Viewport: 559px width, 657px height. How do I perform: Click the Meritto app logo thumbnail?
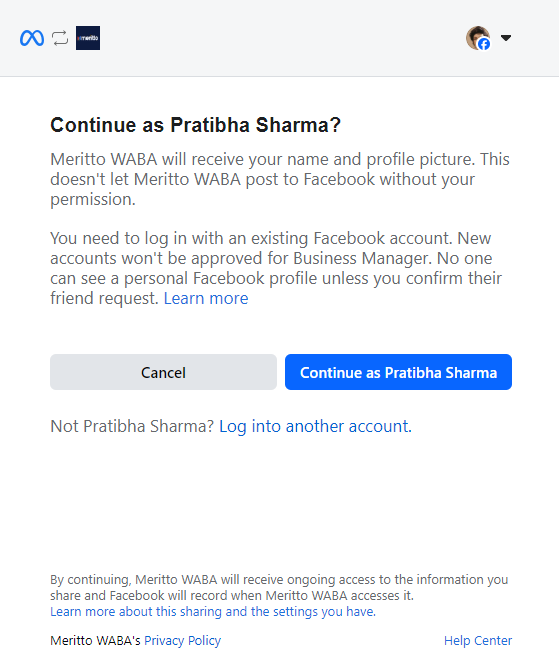[88, 38]
